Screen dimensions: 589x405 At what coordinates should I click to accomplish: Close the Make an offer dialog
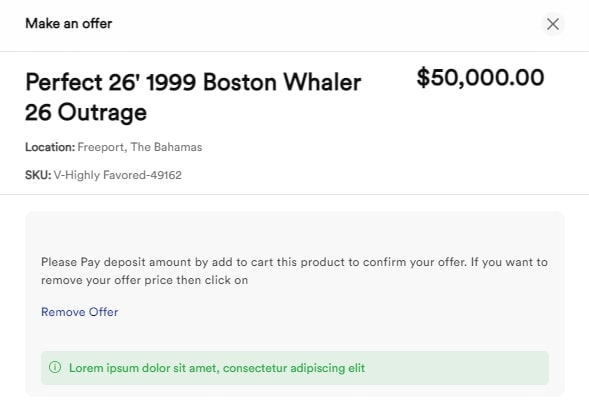553,24
